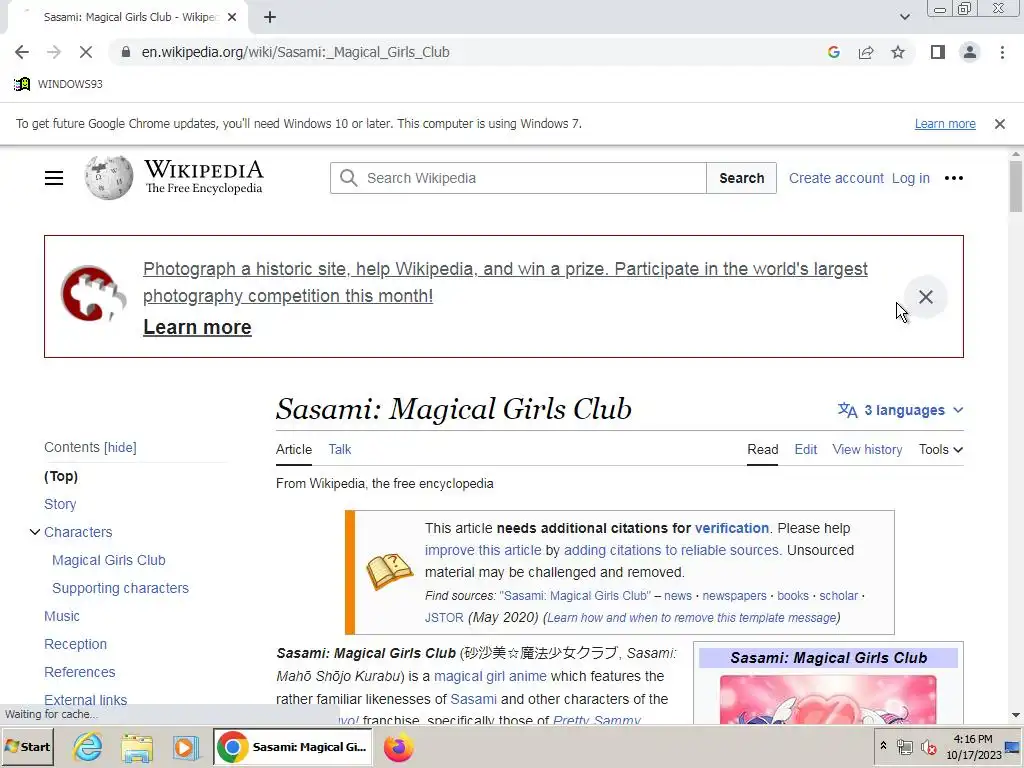The width and height of the screenshot is (1024, 768).
Task: Open Chrome three-dot menu
Action: point(1002,52)
